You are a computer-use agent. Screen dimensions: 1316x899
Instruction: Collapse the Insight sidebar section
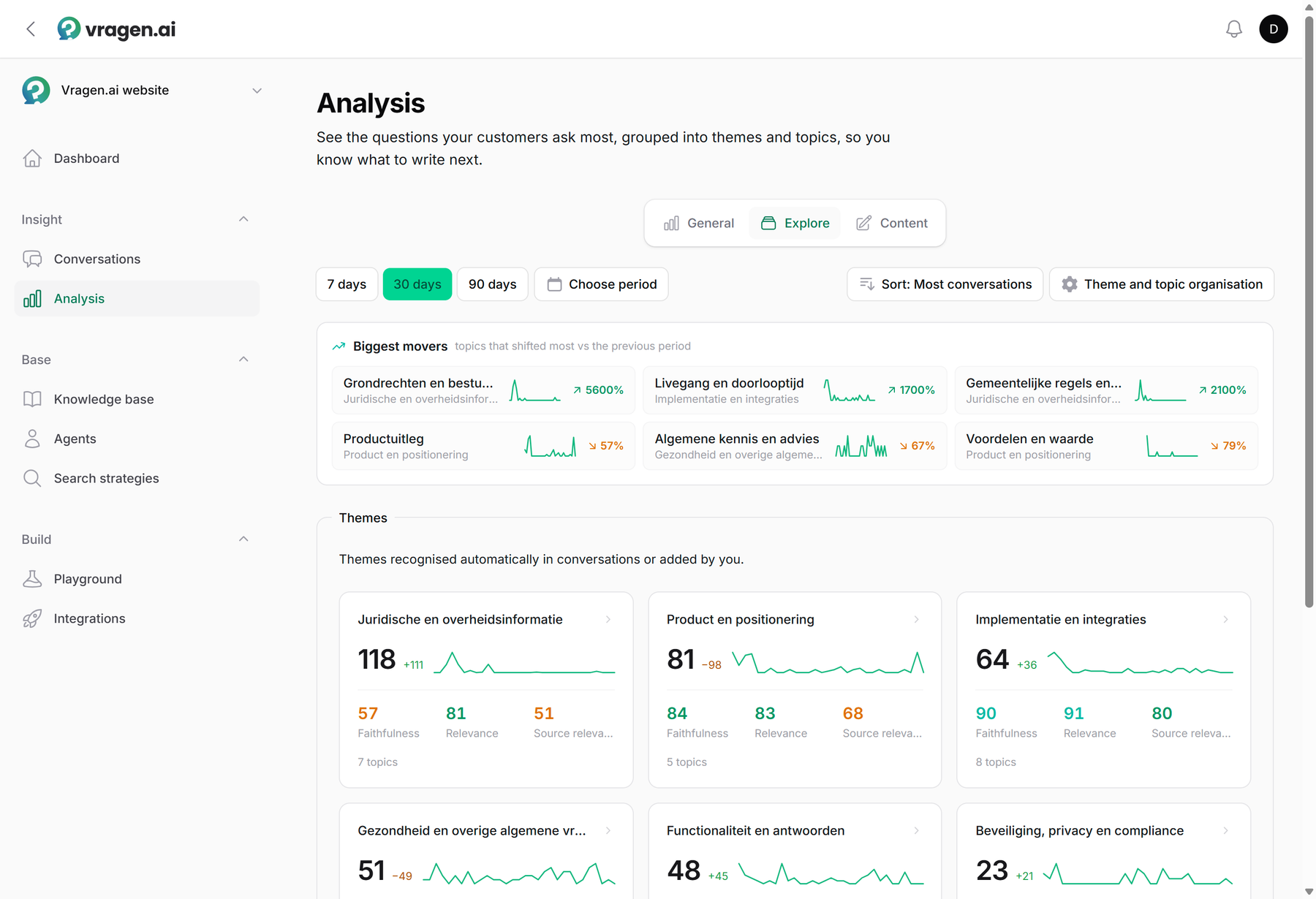(243, 219)
